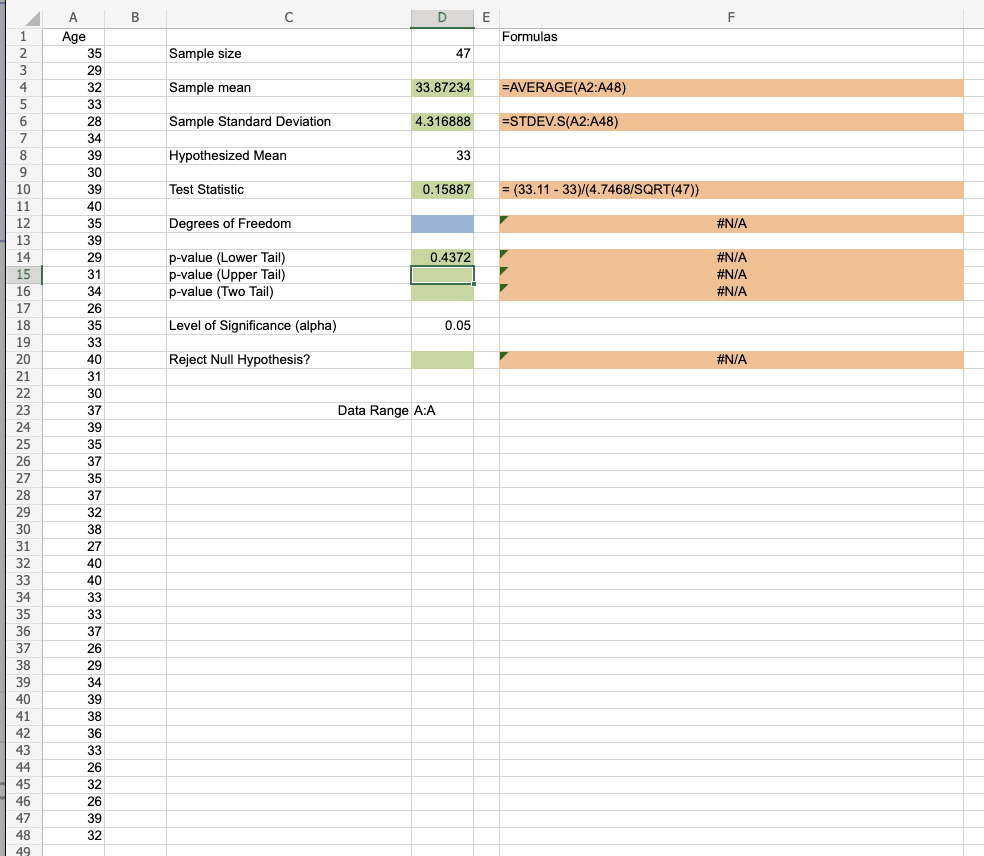
Task: Click Test Statistic label cell
Action: click(289, 190)
